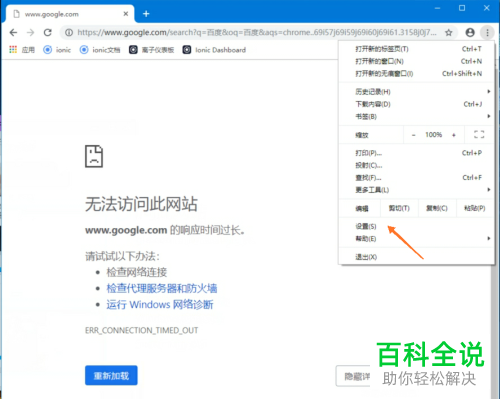The image size is (500, 399).
Task: Increase zoom with the plus button
Action: [454, 135]
